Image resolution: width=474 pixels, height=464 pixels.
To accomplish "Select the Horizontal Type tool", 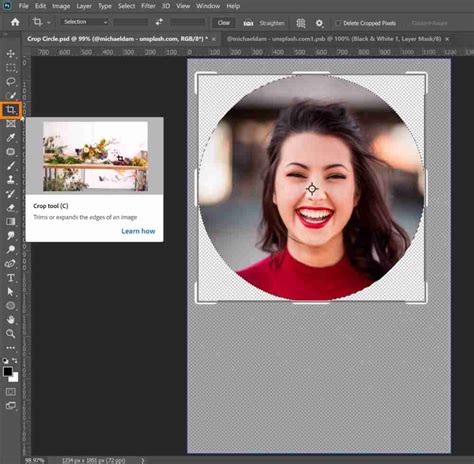I will click(x=11, y=278).
